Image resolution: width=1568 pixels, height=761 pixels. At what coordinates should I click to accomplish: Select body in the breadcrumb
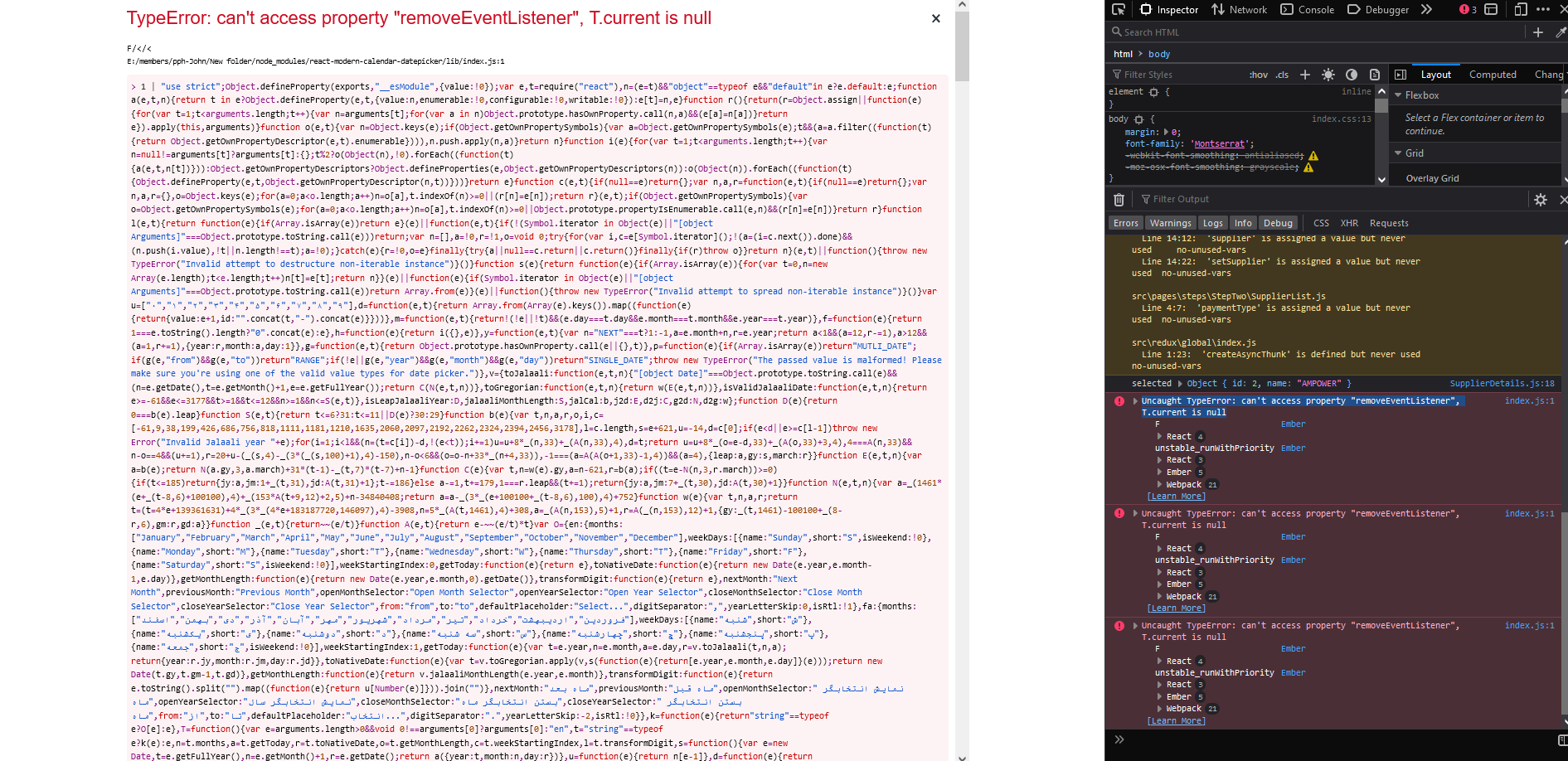click(1159, 54)
